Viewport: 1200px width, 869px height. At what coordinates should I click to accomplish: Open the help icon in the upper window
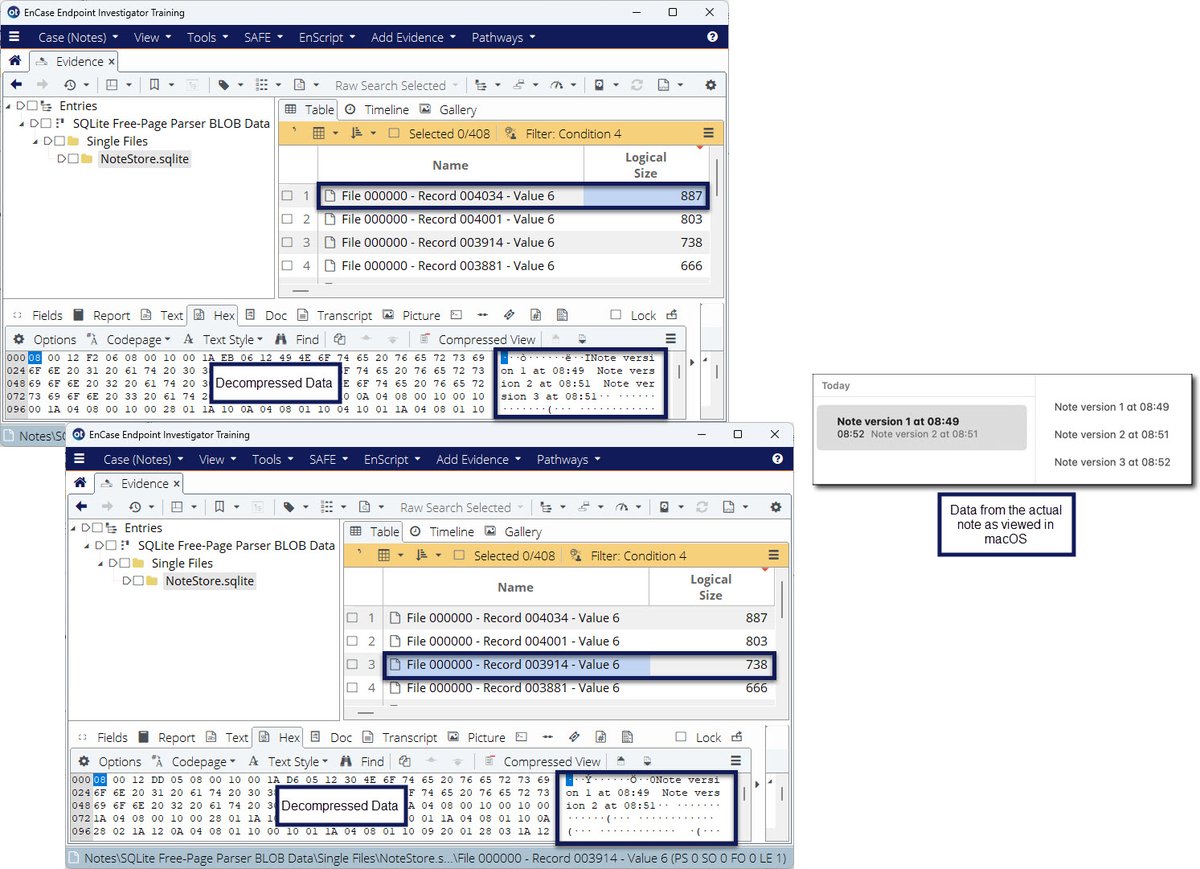click(x=712, y=37)
